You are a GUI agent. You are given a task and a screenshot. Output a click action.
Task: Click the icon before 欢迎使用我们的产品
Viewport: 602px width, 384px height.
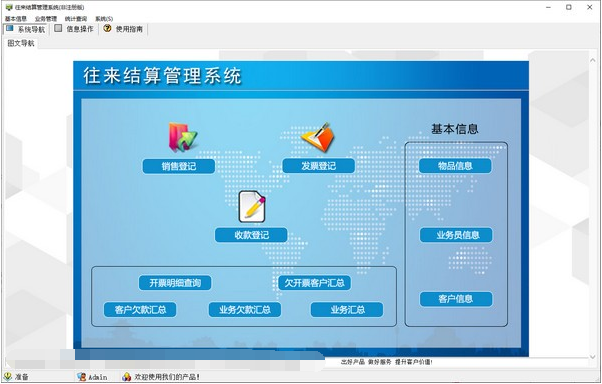(x=126, y=377)
